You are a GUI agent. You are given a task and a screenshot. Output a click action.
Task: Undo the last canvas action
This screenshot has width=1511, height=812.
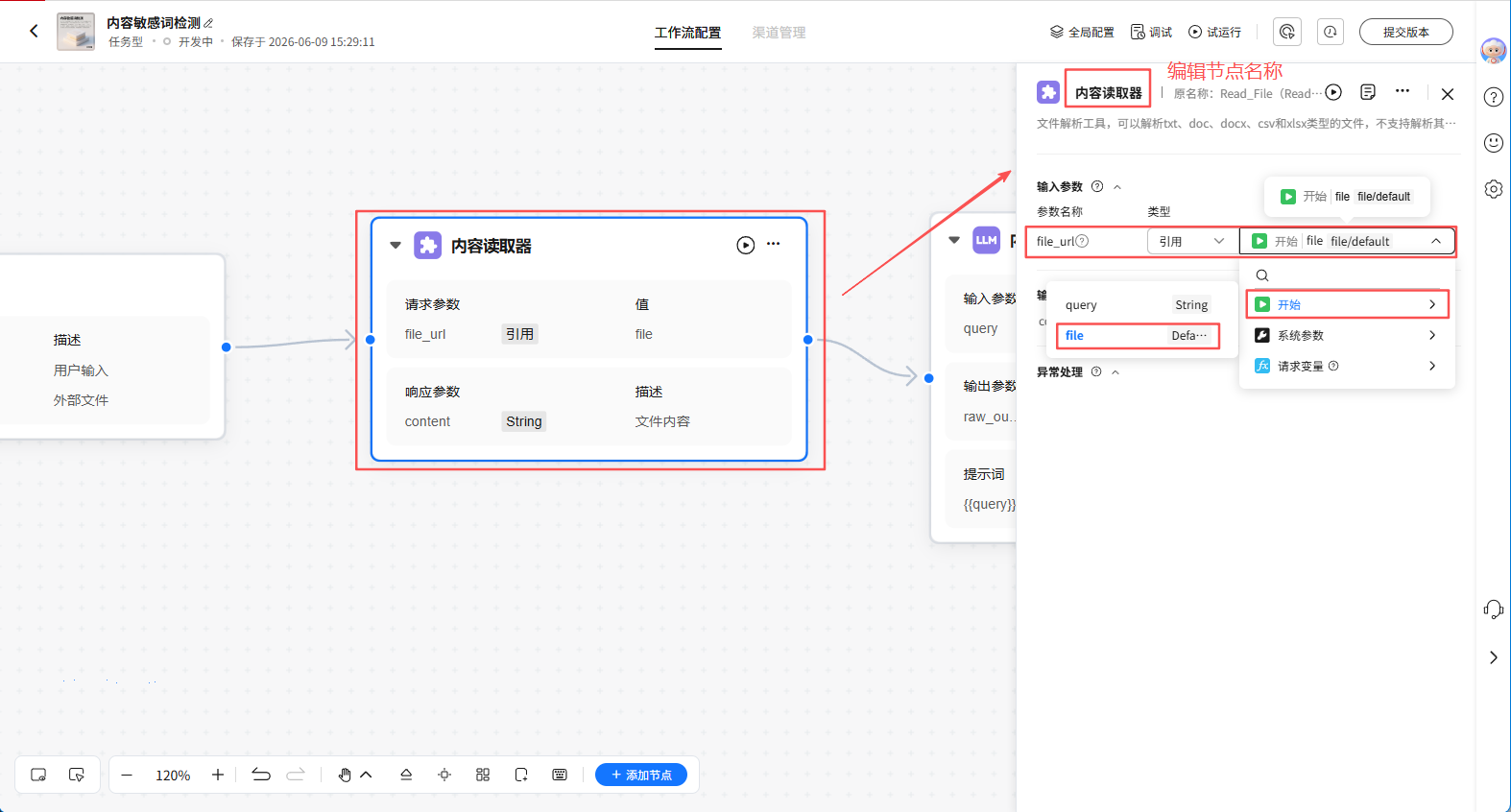click(261, 775)
